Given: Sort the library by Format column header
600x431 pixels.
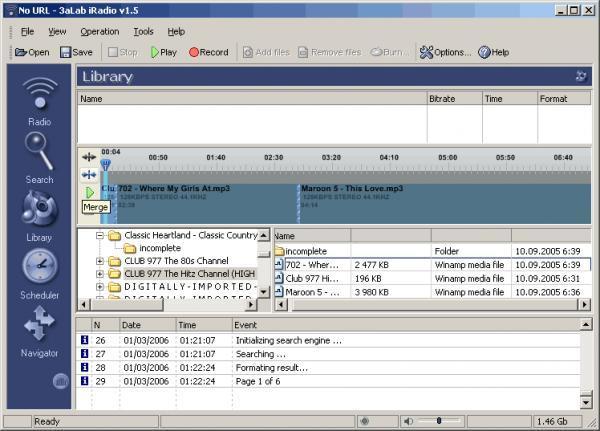Looking at the screenshot, I should (x=564, y=99).
